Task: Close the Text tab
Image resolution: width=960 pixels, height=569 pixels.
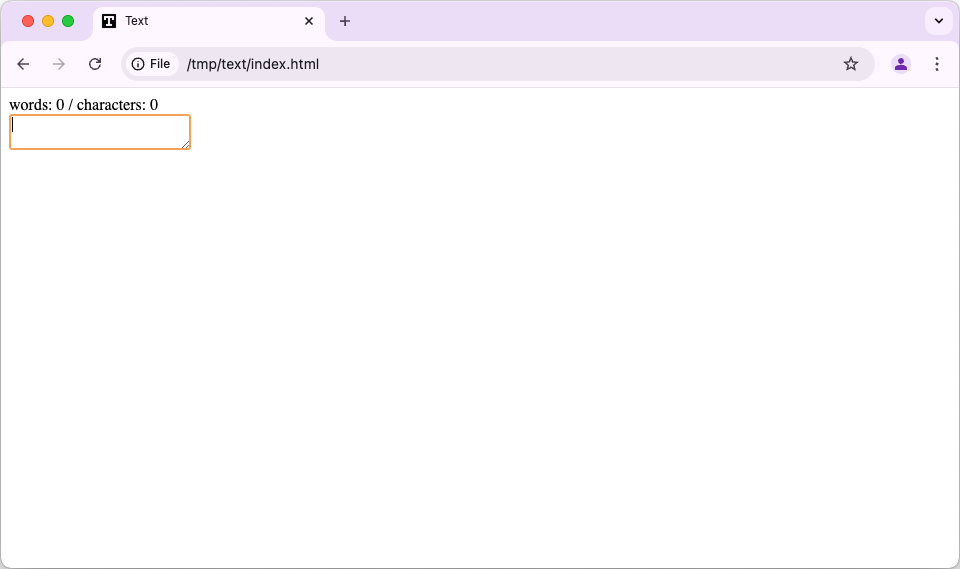Action: click(309, 21)
